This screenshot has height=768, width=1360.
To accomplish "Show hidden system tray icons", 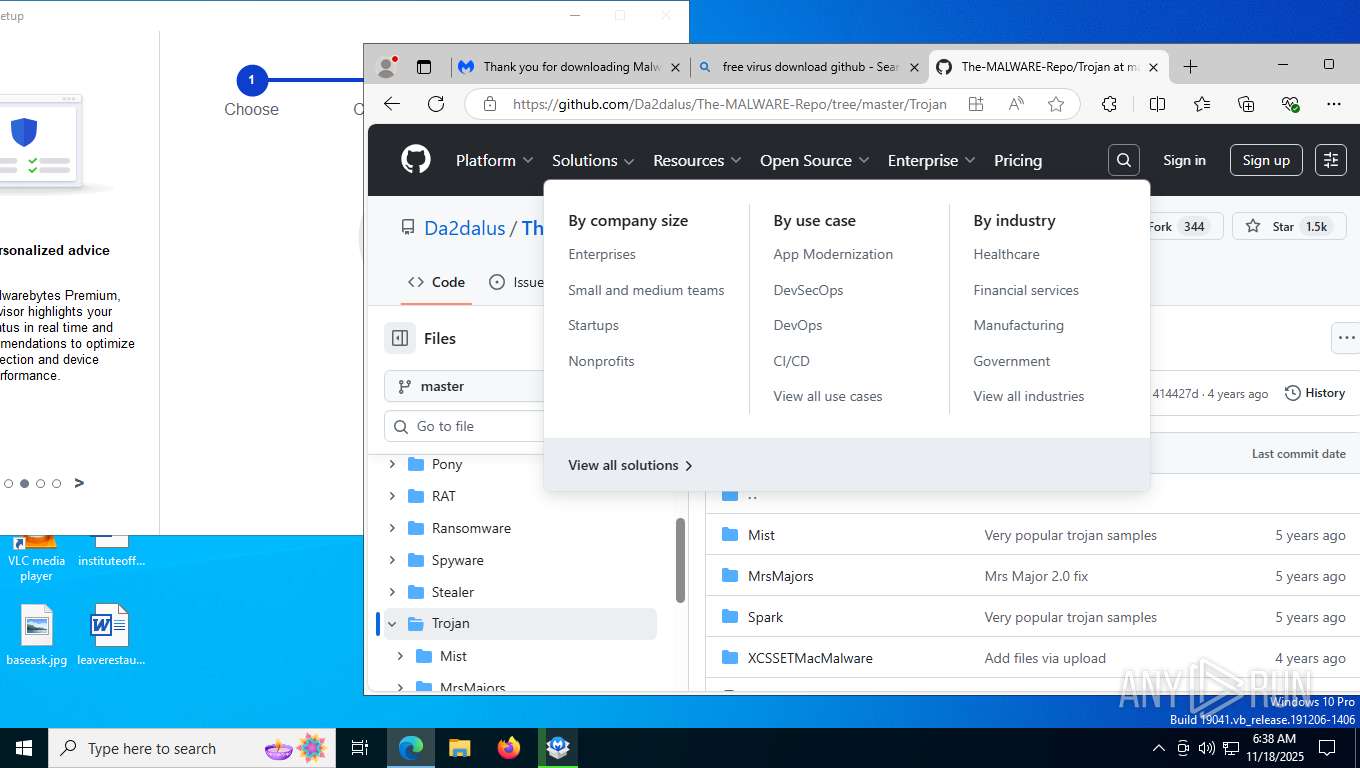I will (1159, 747).
